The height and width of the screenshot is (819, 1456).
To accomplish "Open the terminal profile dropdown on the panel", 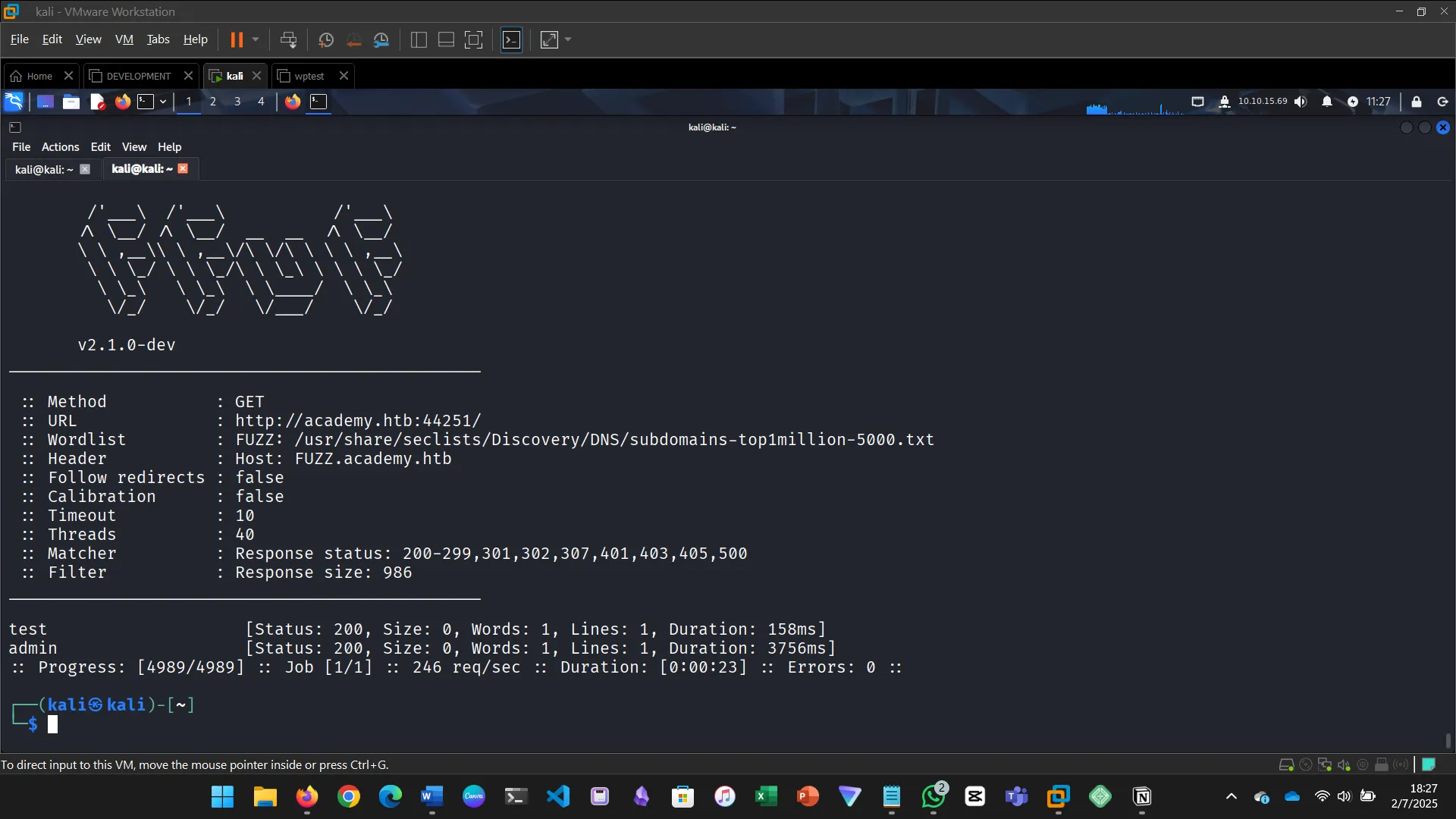I will coord(162,101).
